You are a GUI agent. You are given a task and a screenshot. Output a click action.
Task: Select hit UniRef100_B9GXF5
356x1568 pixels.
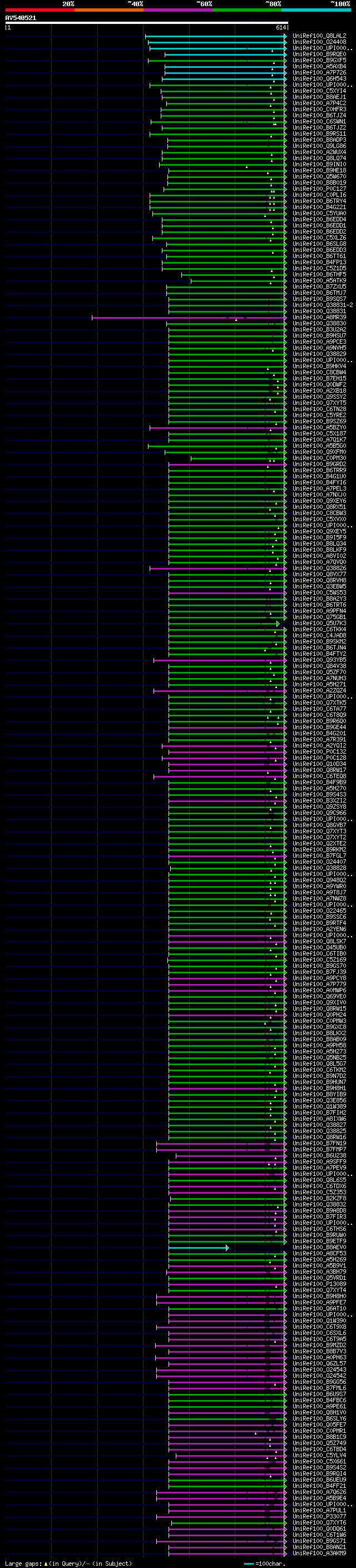(x=319, y=60)
